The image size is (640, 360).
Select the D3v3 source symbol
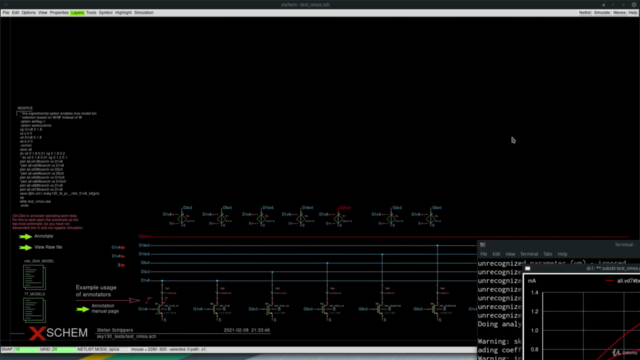tap(182, 219)
